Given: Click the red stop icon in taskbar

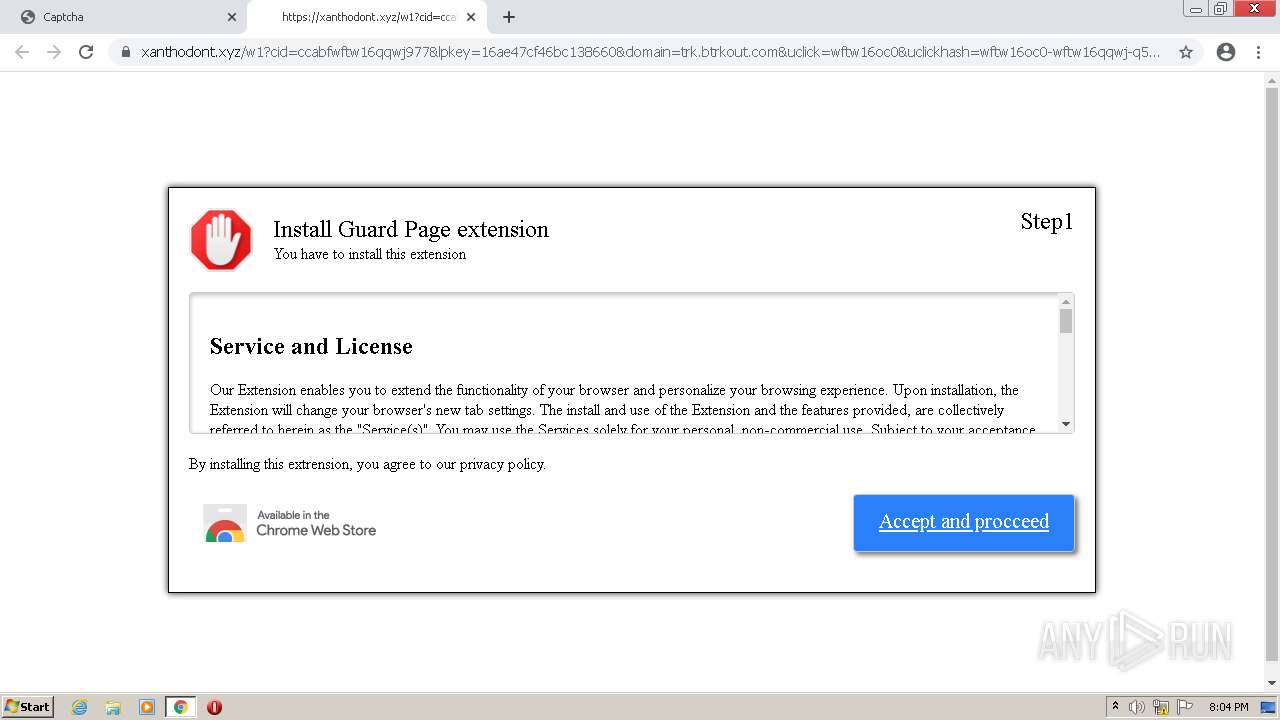Looking at the screenshot, I should tap(214, 707).
